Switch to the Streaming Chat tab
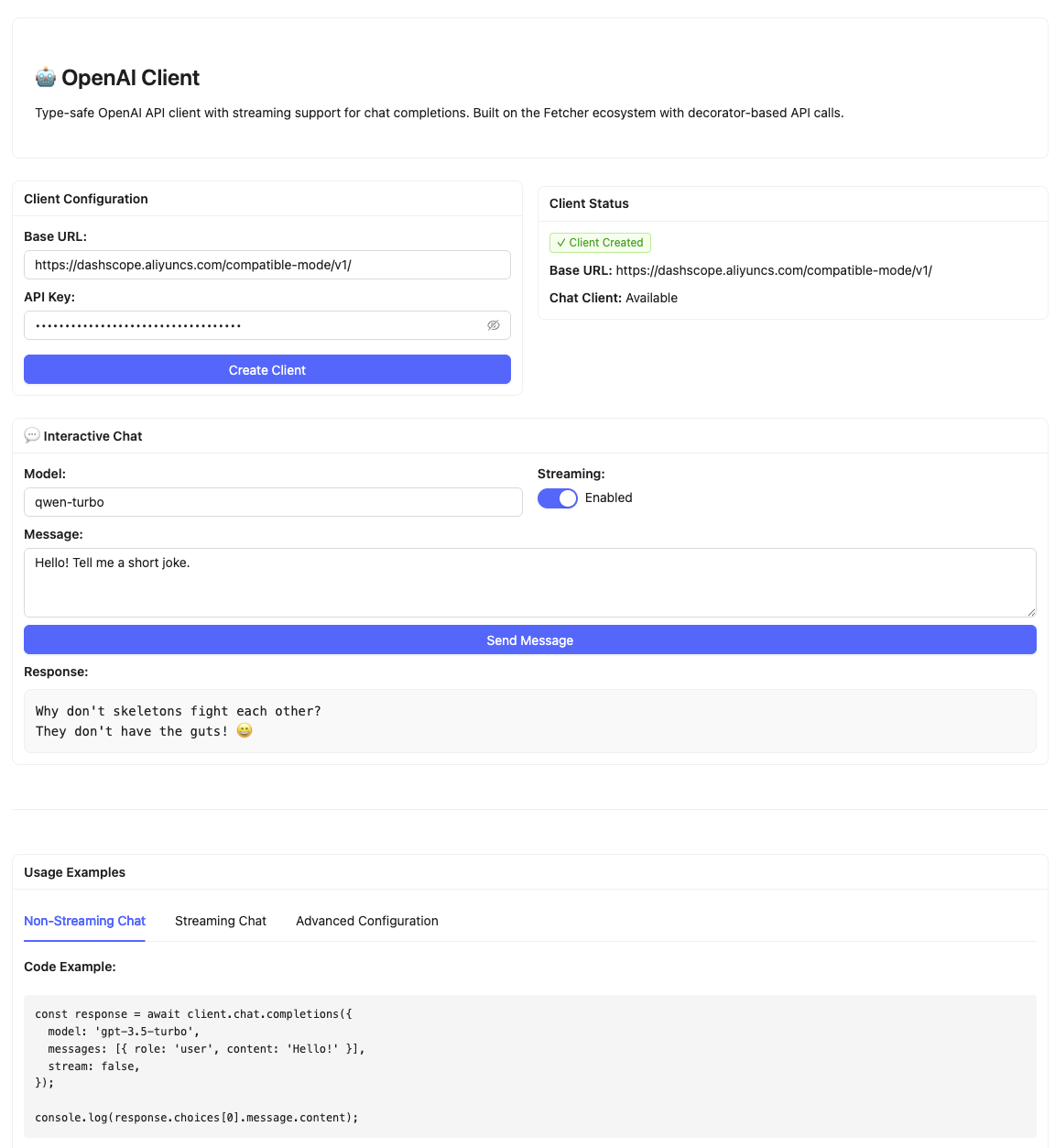The height and width of the screenshot is (1148, 1055). [x=221, y=921]
